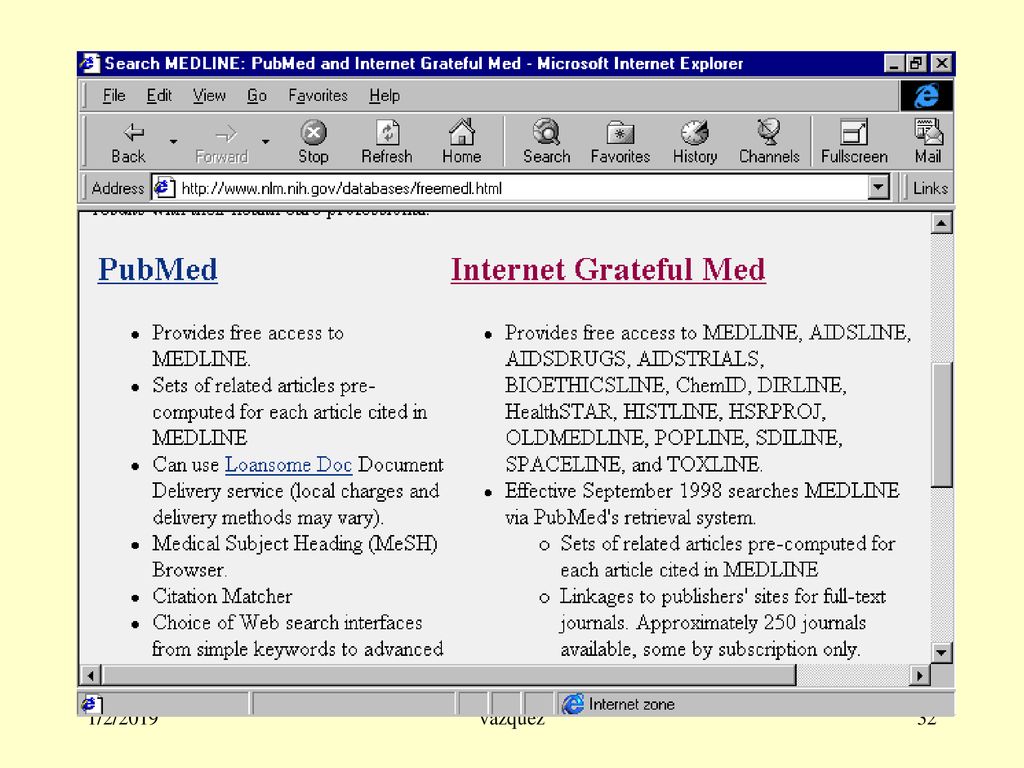Click the text "BIOETHICSLINE, ChemID, DIRLINE,"
The width and height of the screenshot is (1024, 768).
(676, 385)
